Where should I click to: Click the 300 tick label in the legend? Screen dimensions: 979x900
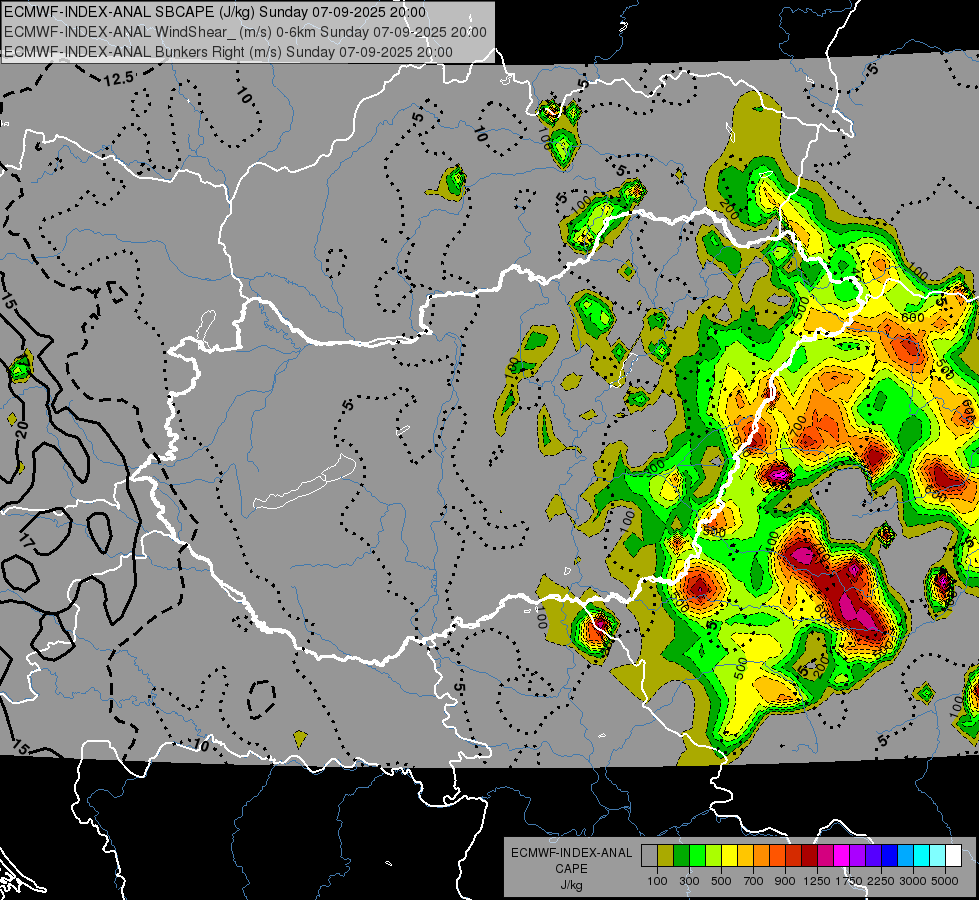[x=689, y=881]
